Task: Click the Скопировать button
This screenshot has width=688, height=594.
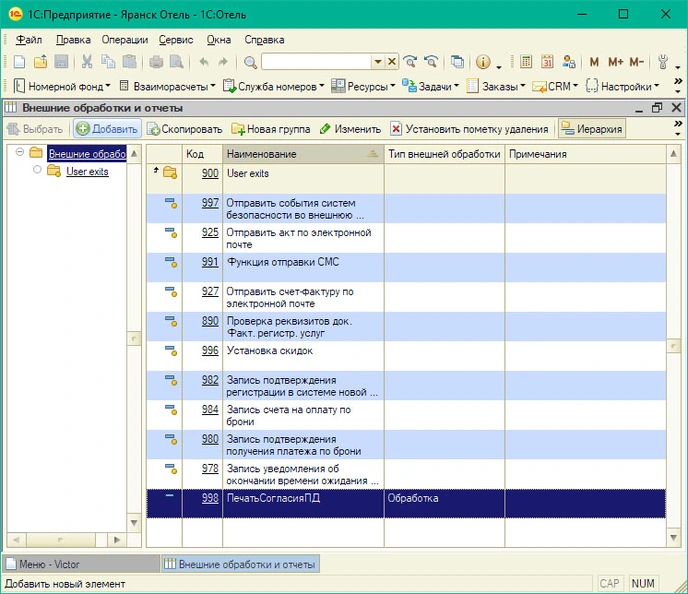Action: point(184,129)
